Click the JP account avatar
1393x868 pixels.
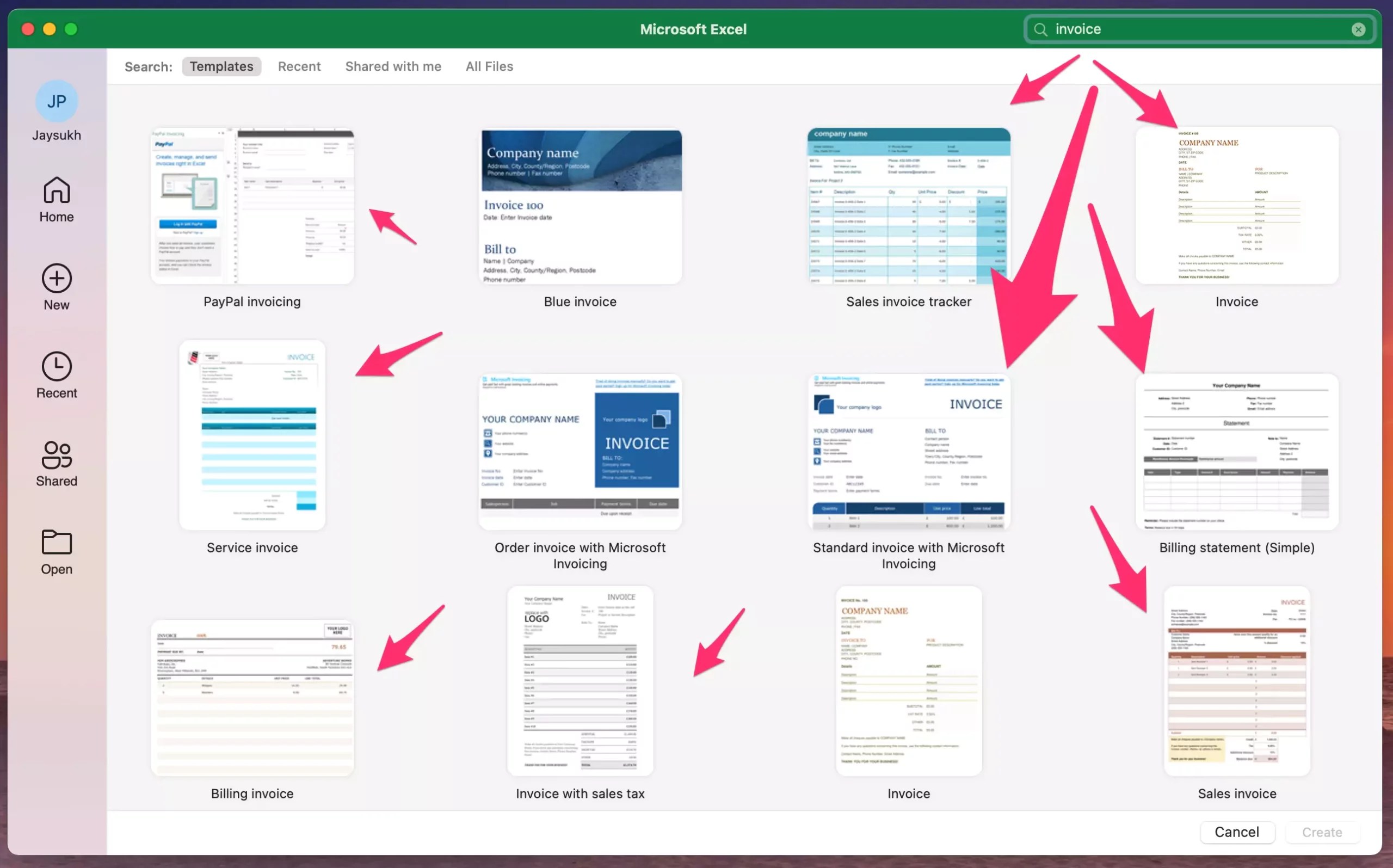pyautogui.click(x=56, y=102)
